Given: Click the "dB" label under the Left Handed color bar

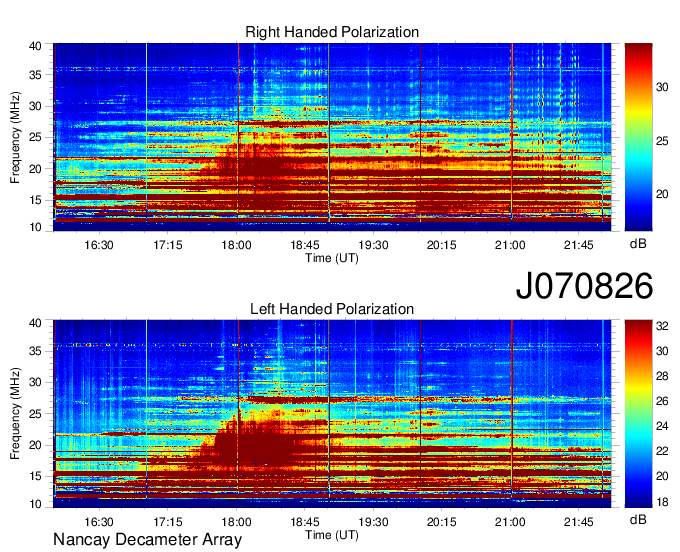Looking at the screenshot, I should [x=638, y=519].
